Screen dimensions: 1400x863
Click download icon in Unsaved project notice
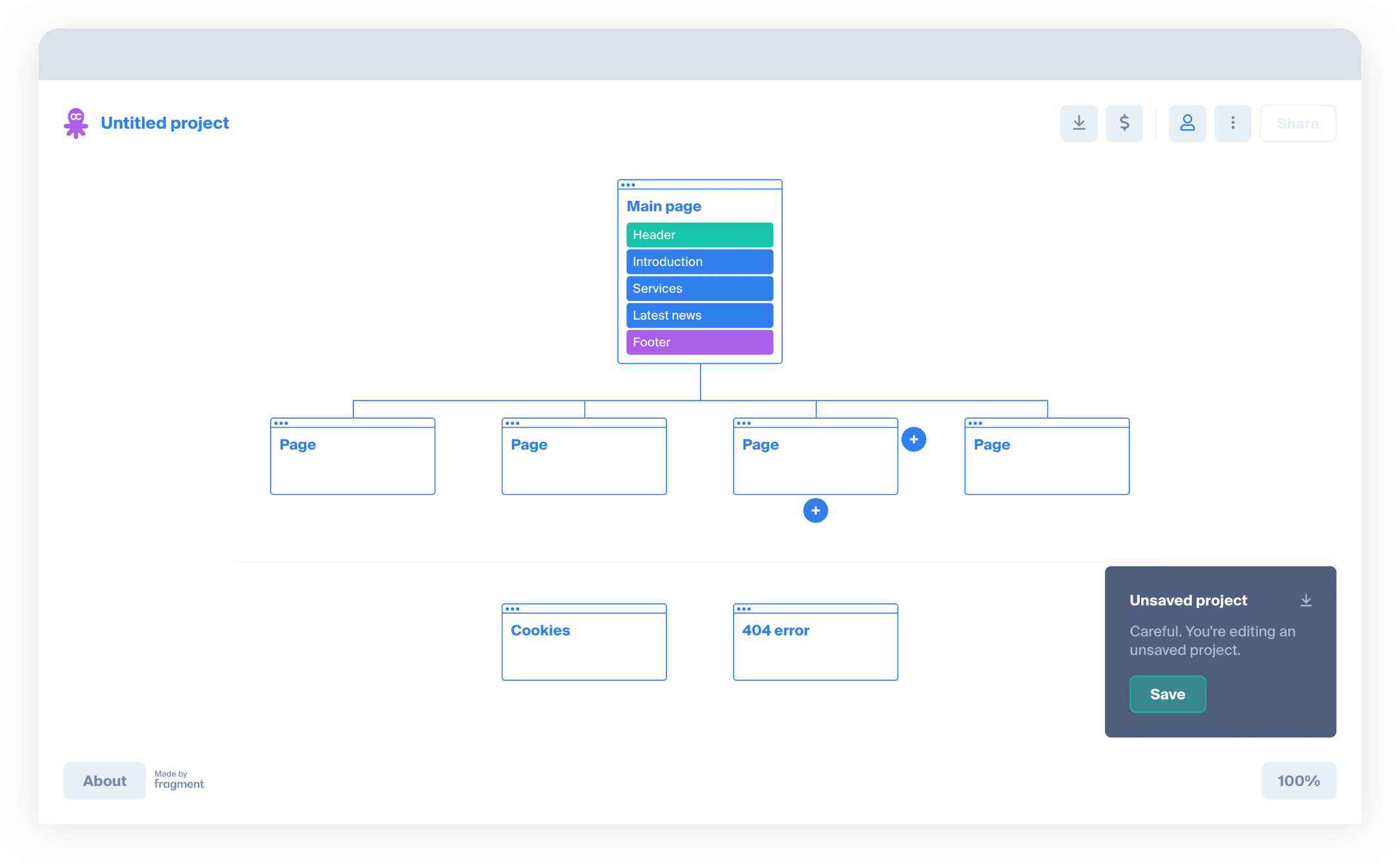[x=1306, y=600]
